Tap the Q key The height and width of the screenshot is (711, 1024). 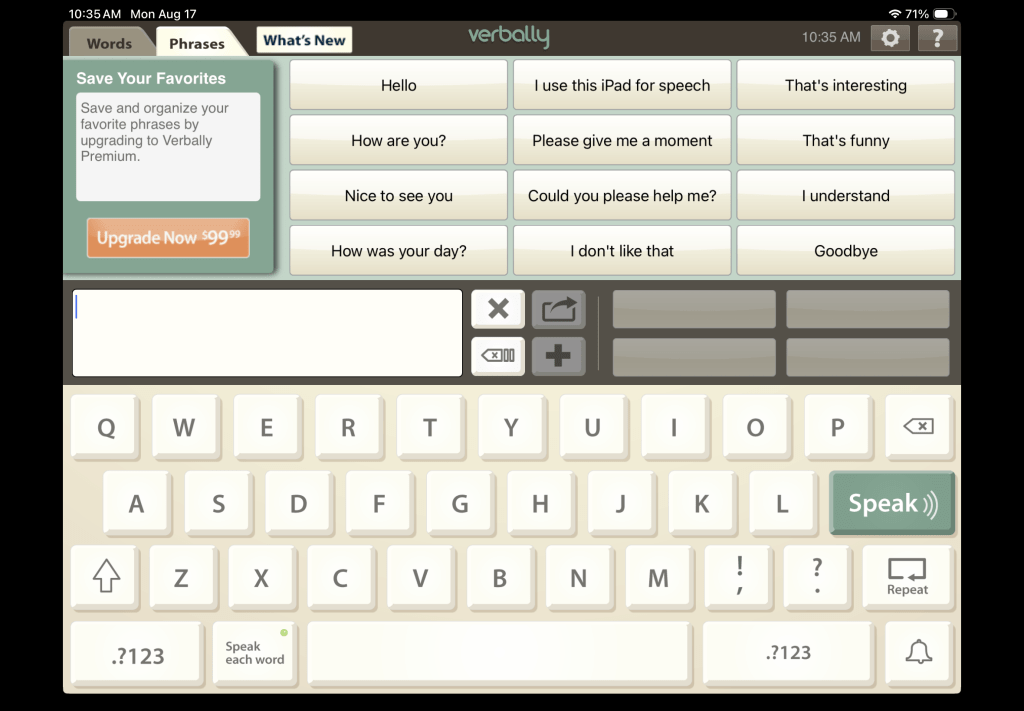(x=105, y=426)
